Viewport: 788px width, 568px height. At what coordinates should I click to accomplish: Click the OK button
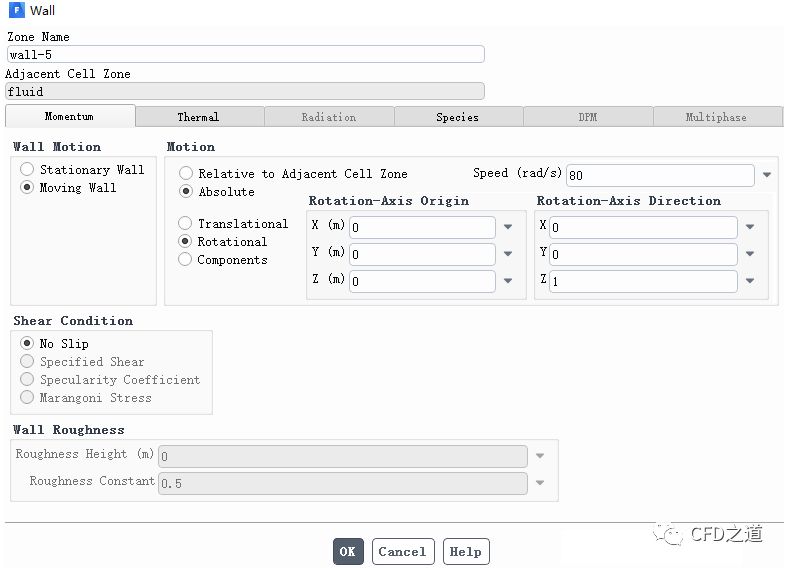click(347, 551)
